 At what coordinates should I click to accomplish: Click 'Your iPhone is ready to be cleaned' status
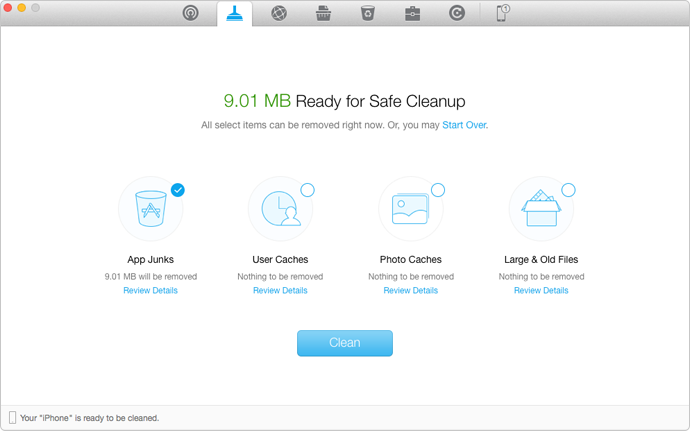pos(89,418)
